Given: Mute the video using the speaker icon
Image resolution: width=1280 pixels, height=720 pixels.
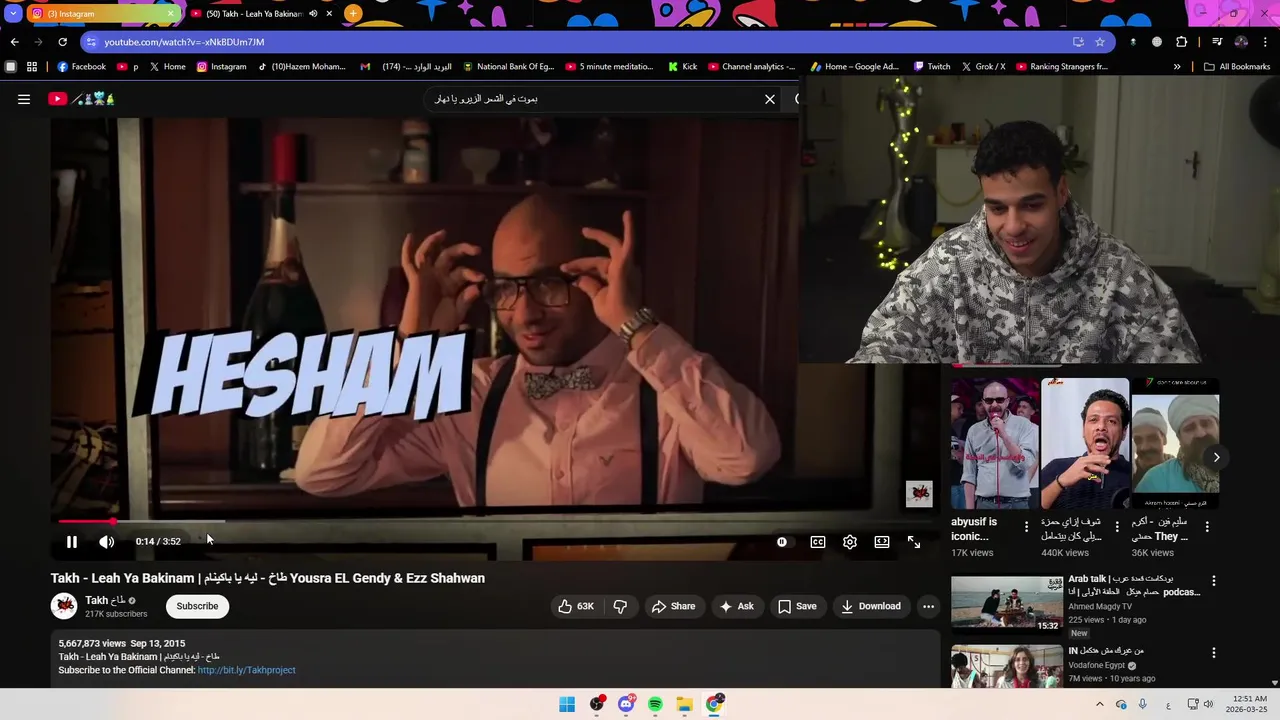Looking at the screenshot, I should pos(107,542).
